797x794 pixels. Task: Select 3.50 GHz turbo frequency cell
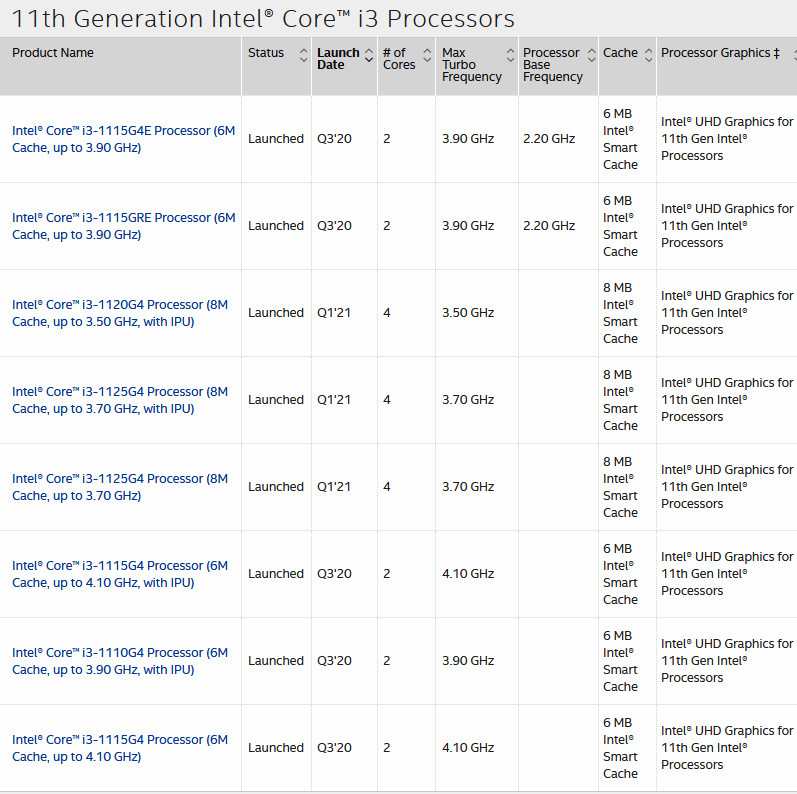468,313
